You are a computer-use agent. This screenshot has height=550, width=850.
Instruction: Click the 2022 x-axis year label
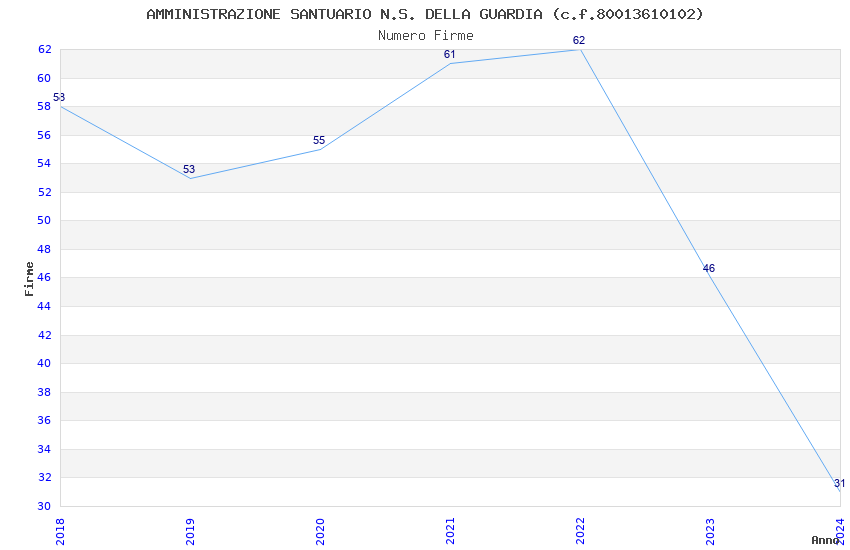pyautogui.click(x=580, y=532)
